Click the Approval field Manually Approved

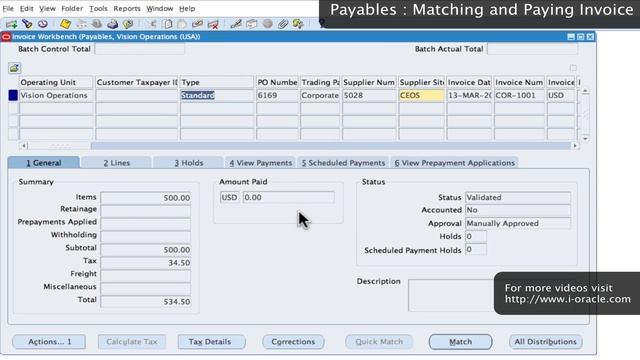[x=518, y=224]
